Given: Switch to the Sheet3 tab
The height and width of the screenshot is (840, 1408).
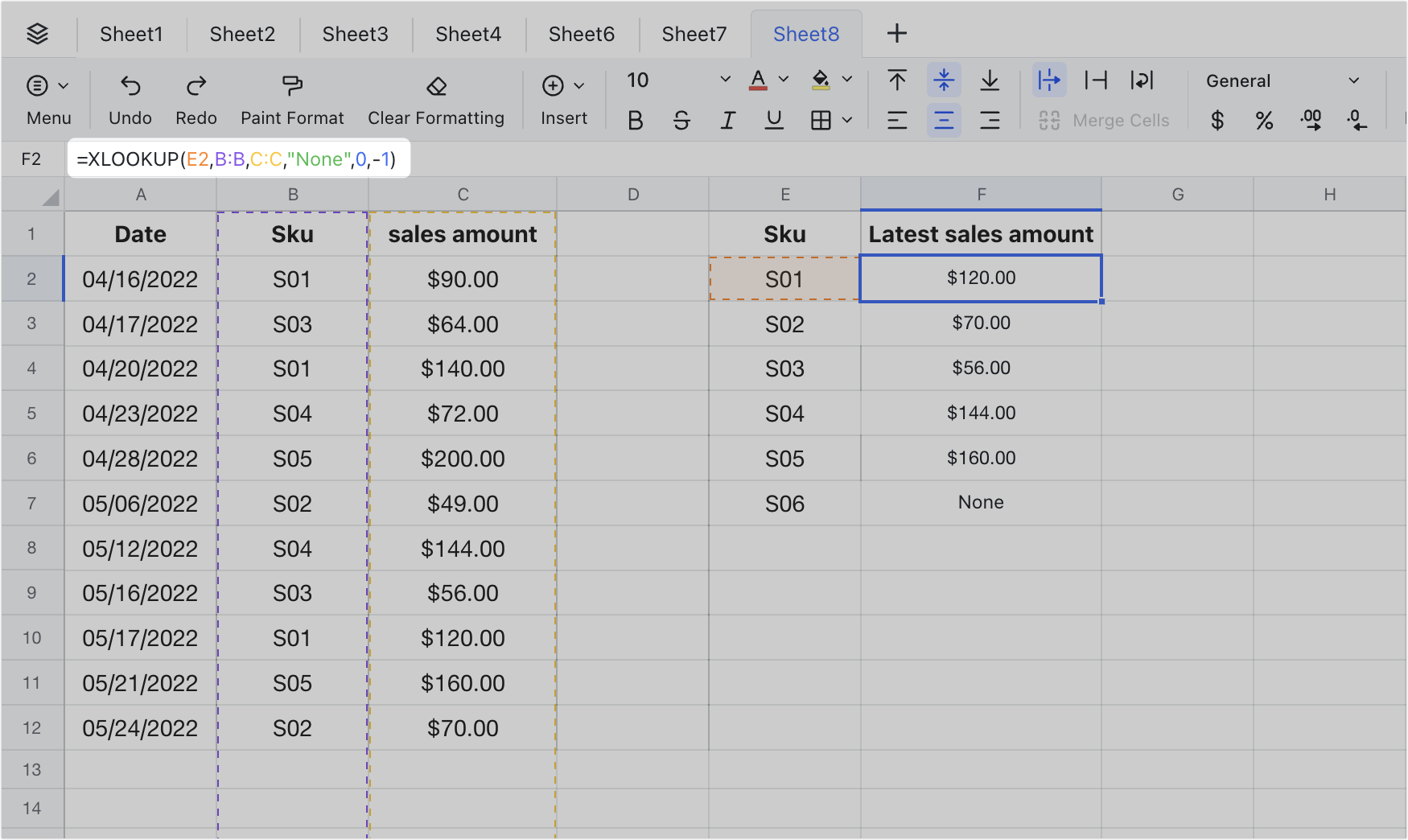Looking at the screenshot, I should [x=355, y=34].
